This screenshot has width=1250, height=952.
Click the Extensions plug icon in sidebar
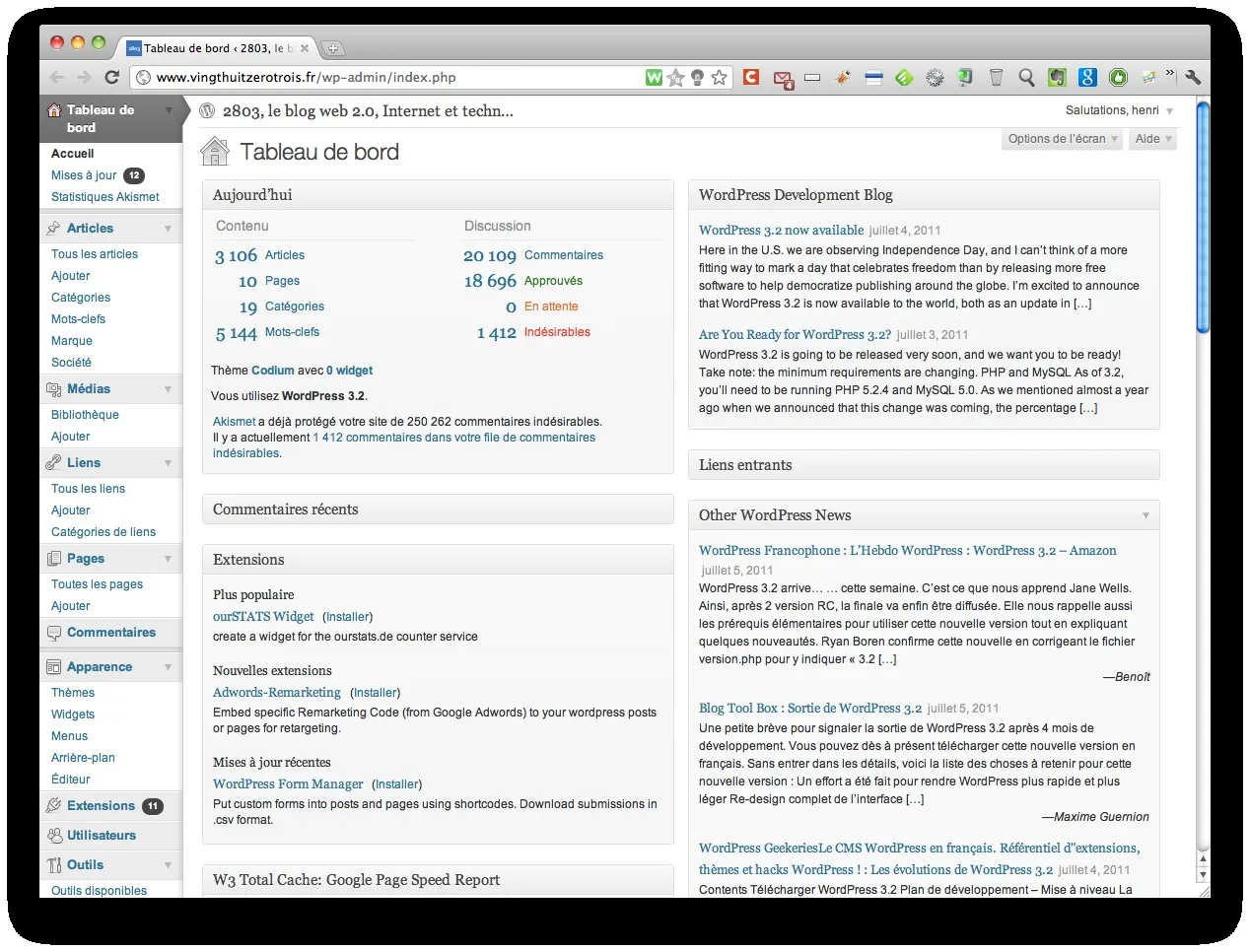click(x=53, y=806)
